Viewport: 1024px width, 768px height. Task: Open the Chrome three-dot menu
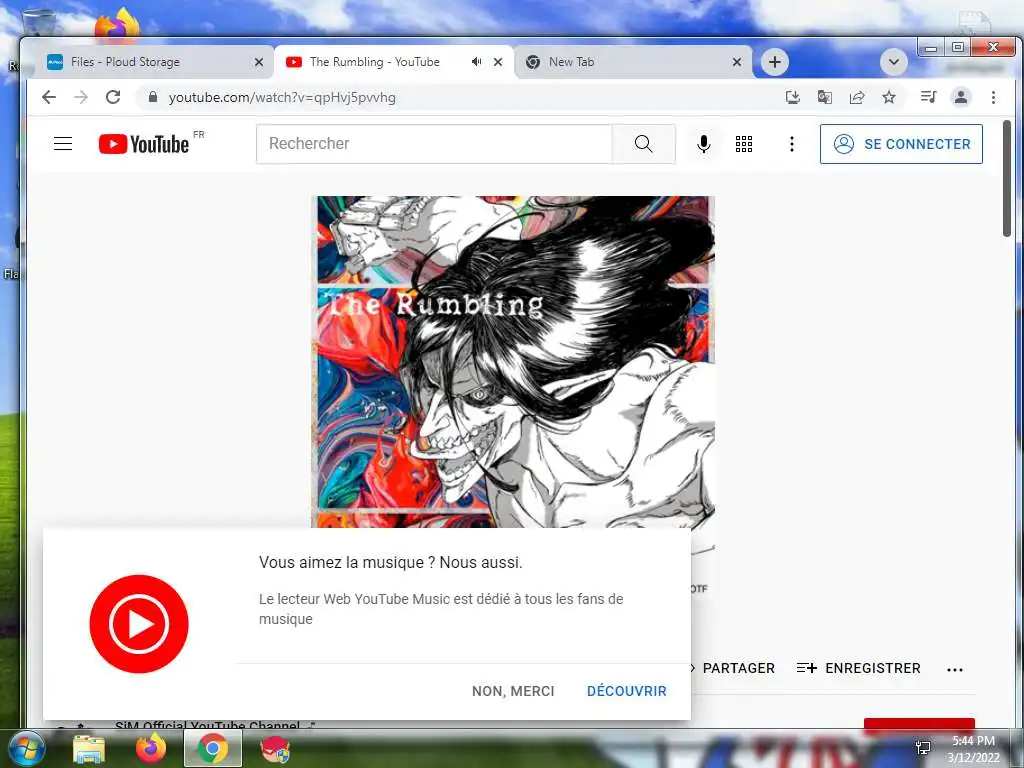pyautogui.click(x=993, y=97)
